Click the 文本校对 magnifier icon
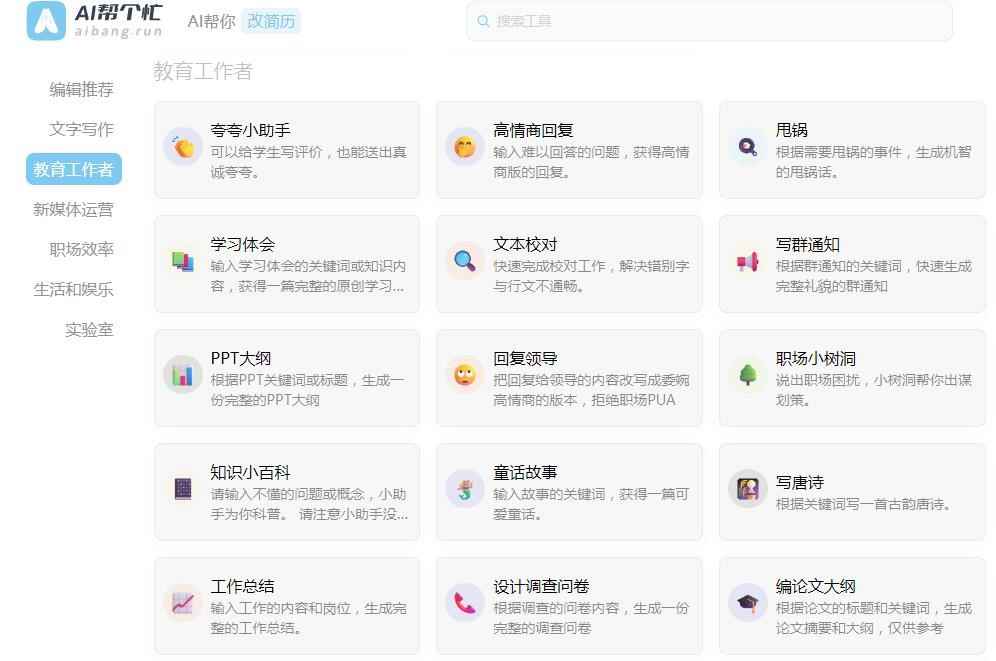 coord(465,261)
